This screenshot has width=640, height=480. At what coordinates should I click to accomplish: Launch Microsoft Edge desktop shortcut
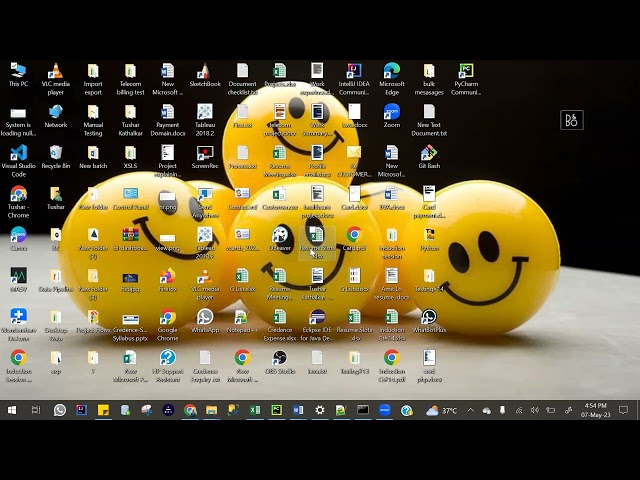coord(391,79)
